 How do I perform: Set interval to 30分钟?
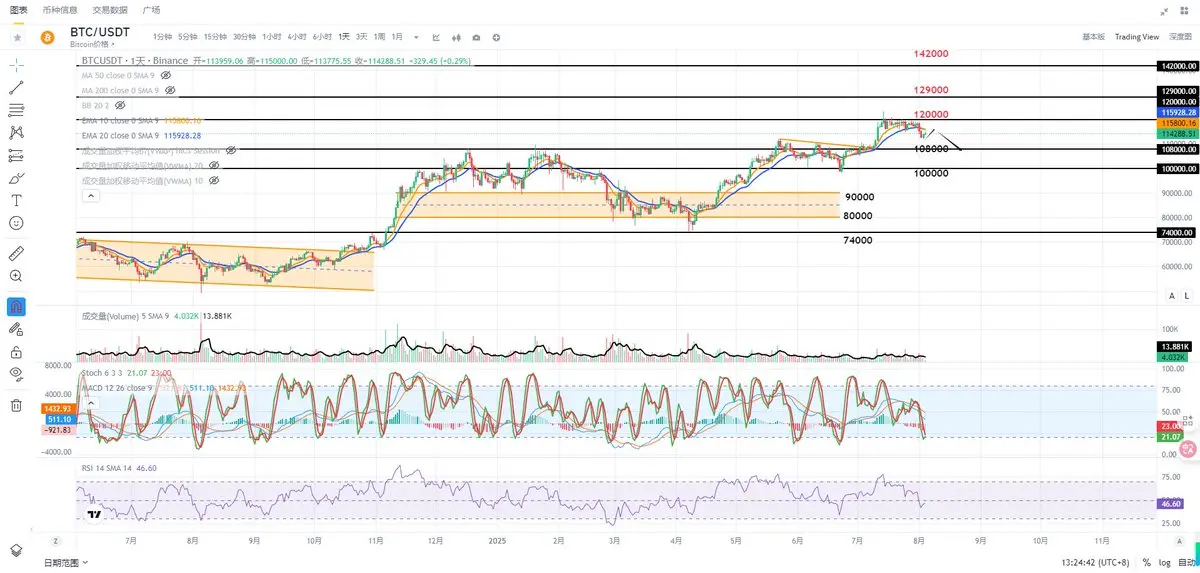click(x=244, y=37)
